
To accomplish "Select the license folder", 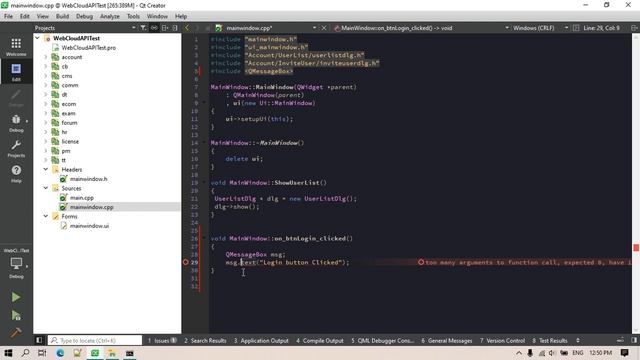I will click(x=70, y=141).
